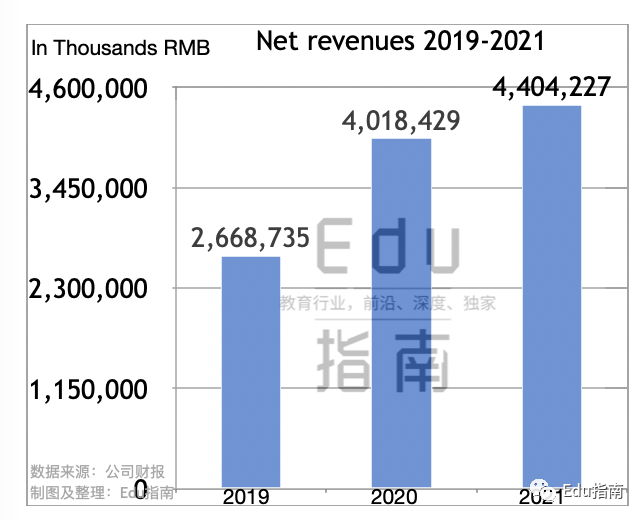Click the chart title Net revenues 2019-2021
This screenshot has height=520, width=644.
point(400,41)
